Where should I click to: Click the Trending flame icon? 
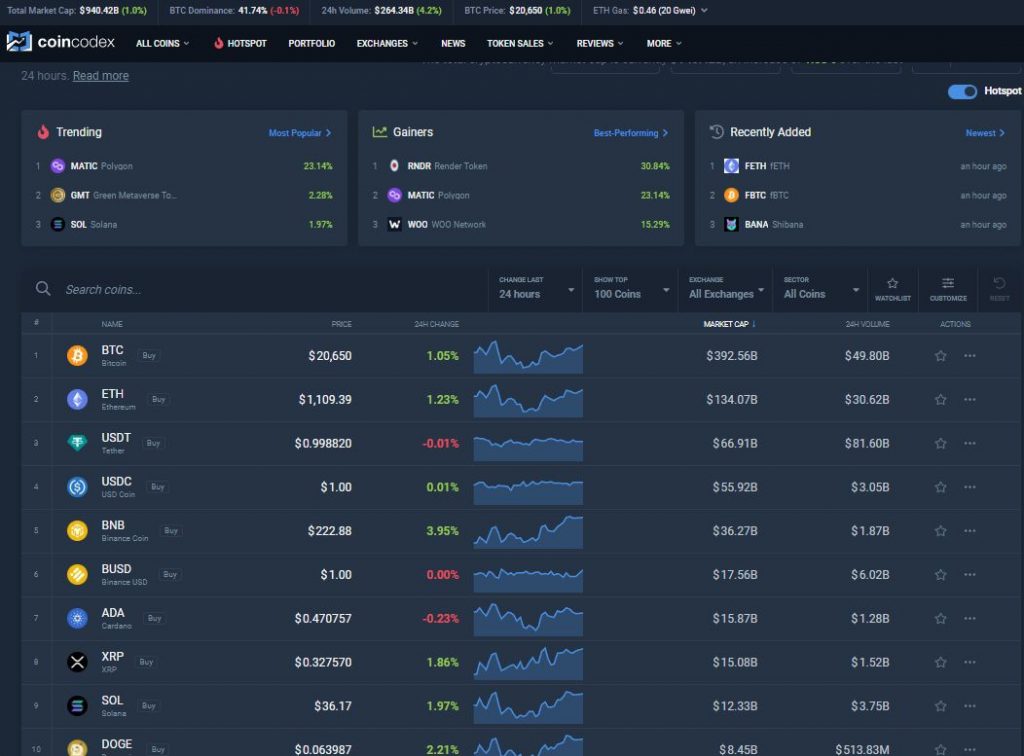42,131
